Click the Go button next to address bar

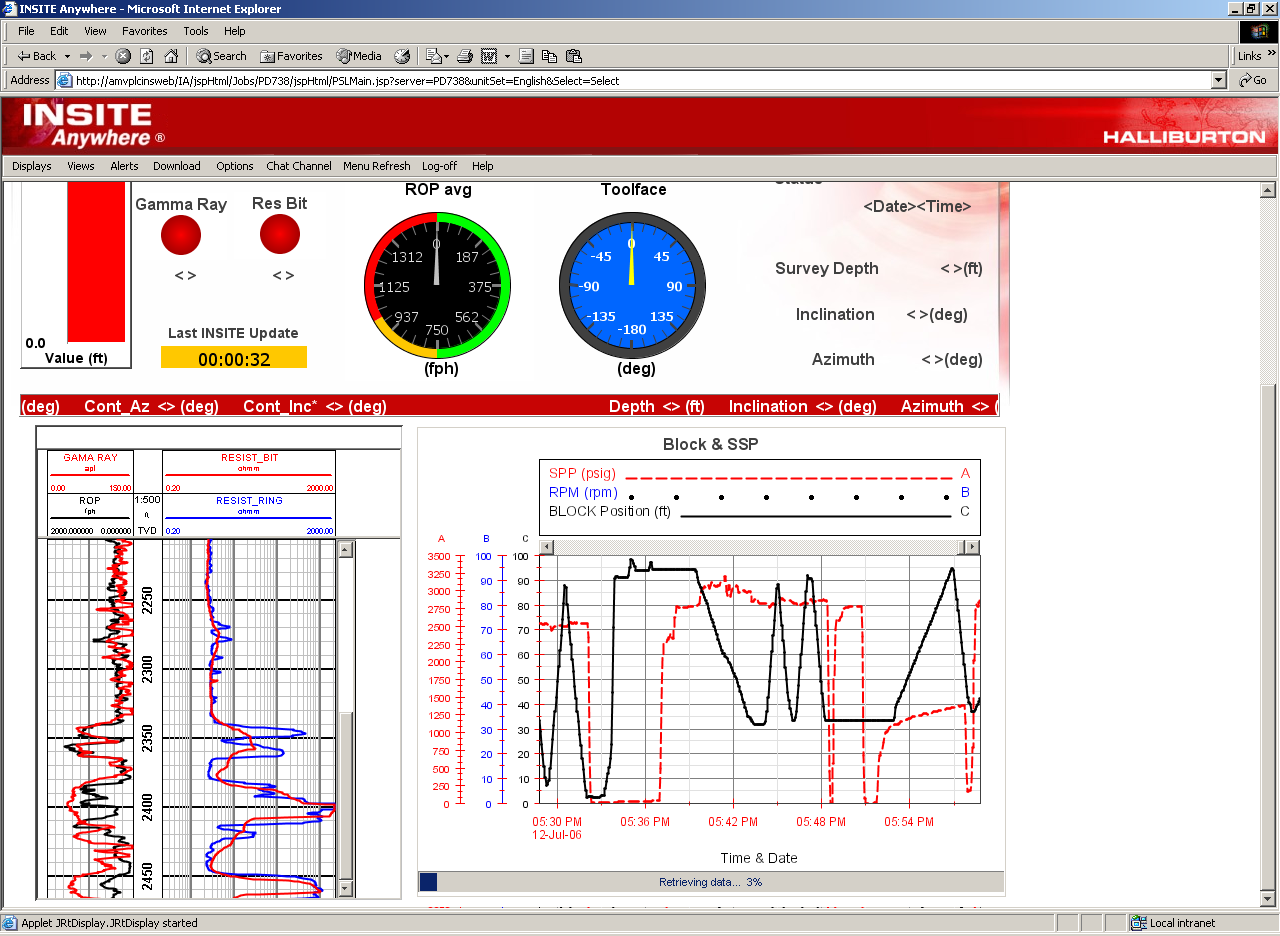(1253, 80)
